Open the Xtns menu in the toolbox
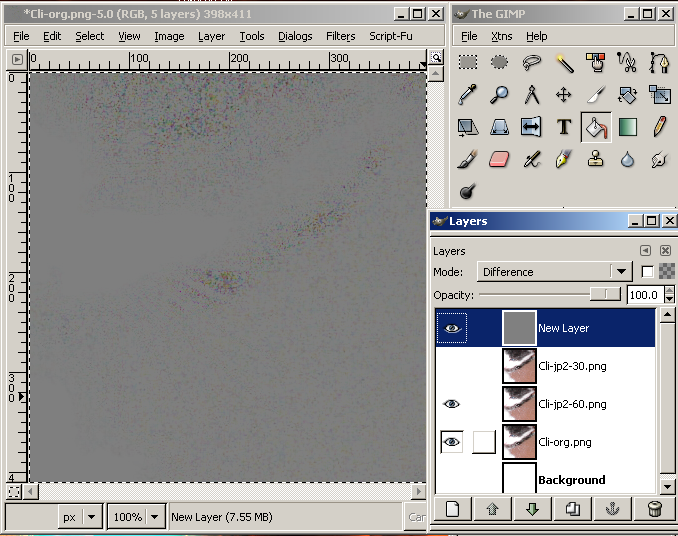Image resolution: width=678 pixels, height=536 pixels. tap(503, 36)
